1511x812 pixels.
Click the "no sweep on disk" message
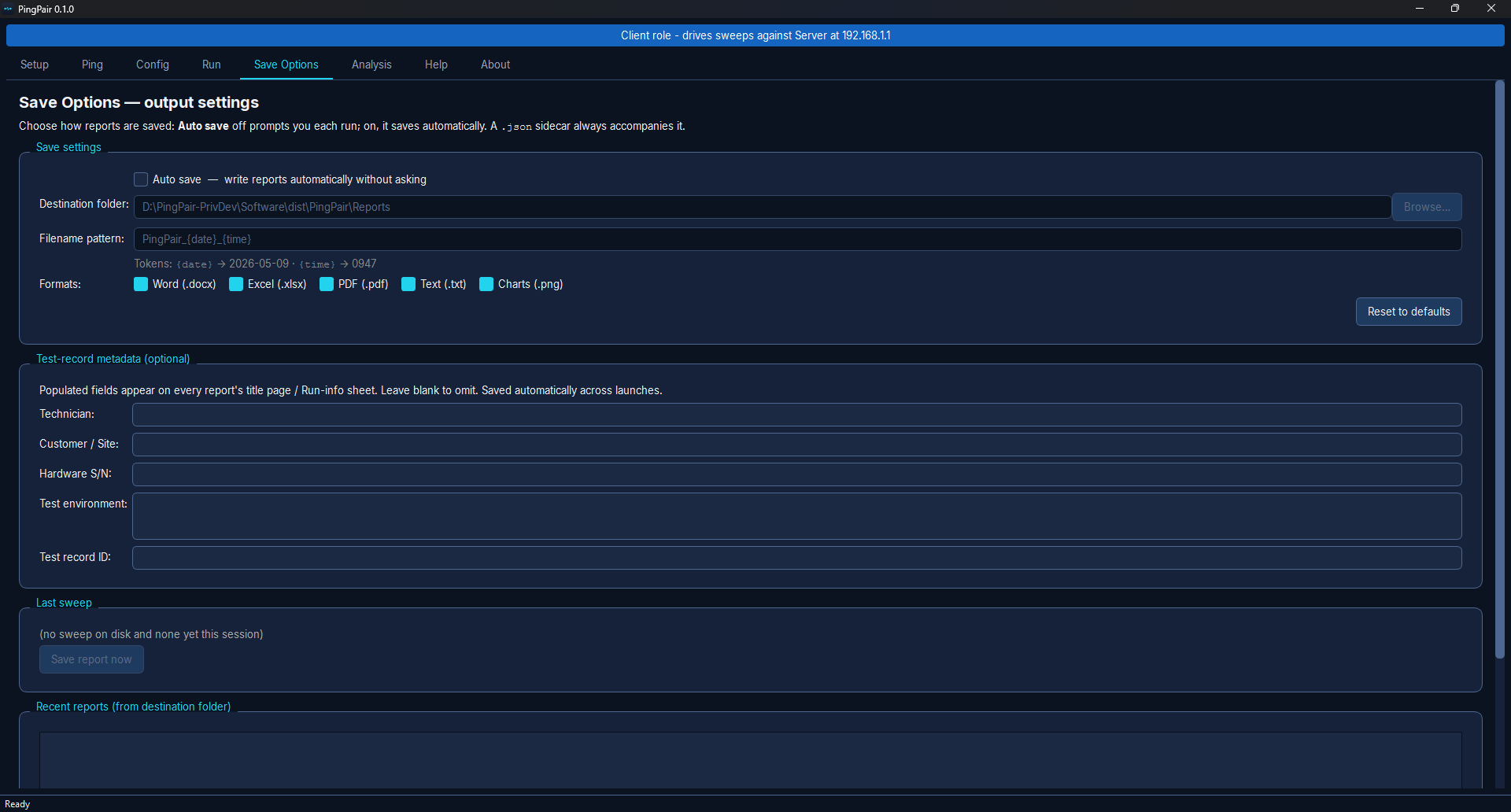(151, 634)
